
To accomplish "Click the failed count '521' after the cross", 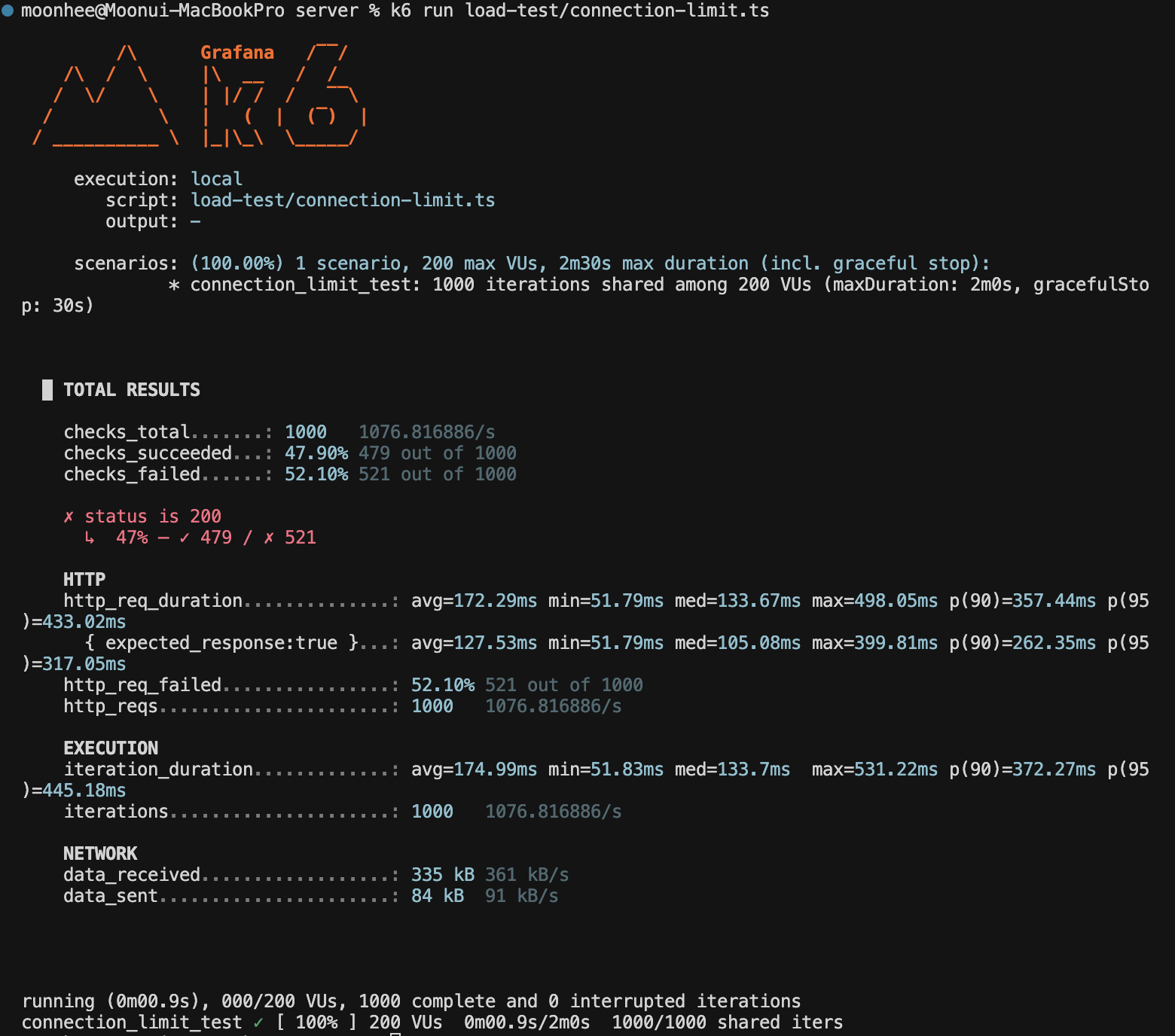I will [x=301, y=538].
